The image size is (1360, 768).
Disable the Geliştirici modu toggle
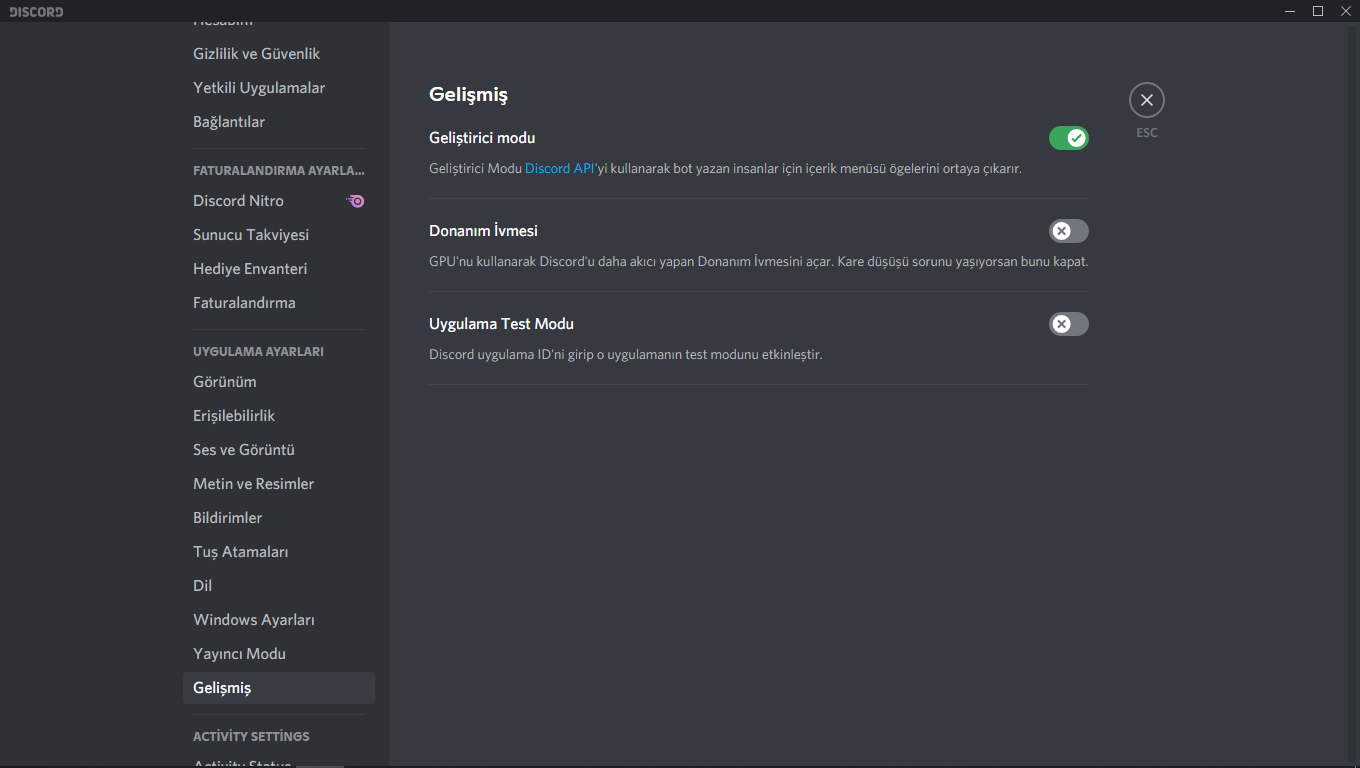[1068, 138]
